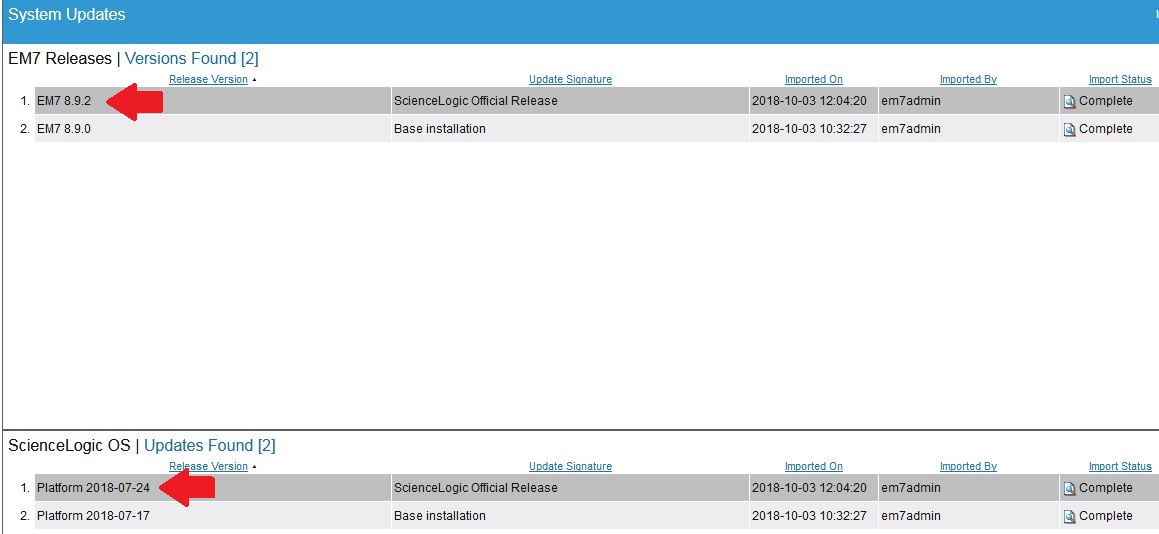
Task: Sort EM7 Releases by Update Signature
Action: pos(570,80)
